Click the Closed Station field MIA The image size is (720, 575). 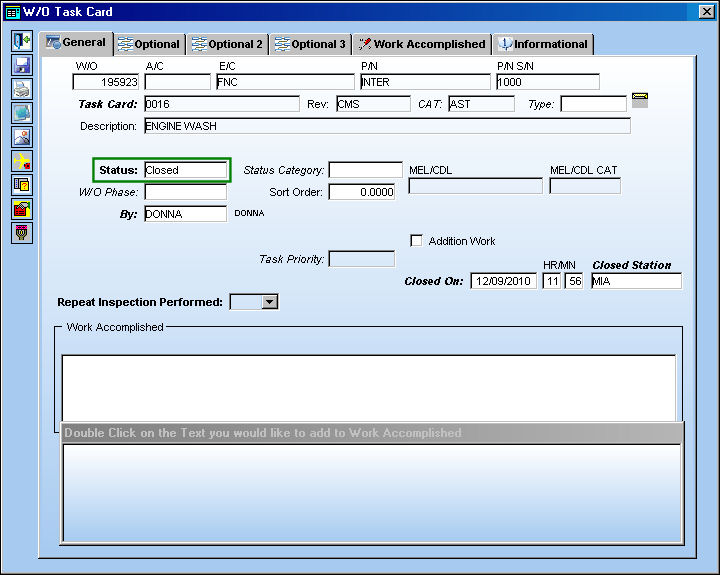pyautogui.click(x=636, y=281)
